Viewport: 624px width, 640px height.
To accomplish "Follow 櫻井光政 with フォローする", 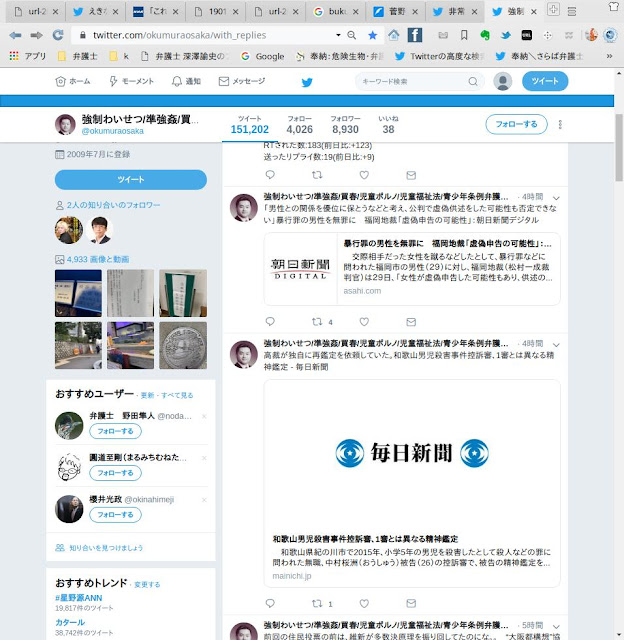I will coord(115,515).
